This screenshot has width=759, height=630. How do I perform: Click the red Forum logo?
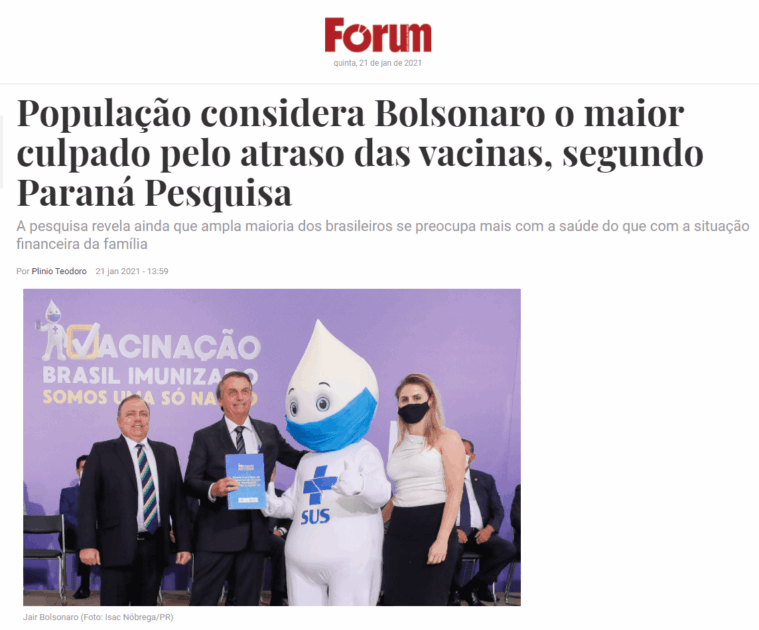tap(378, 35)
